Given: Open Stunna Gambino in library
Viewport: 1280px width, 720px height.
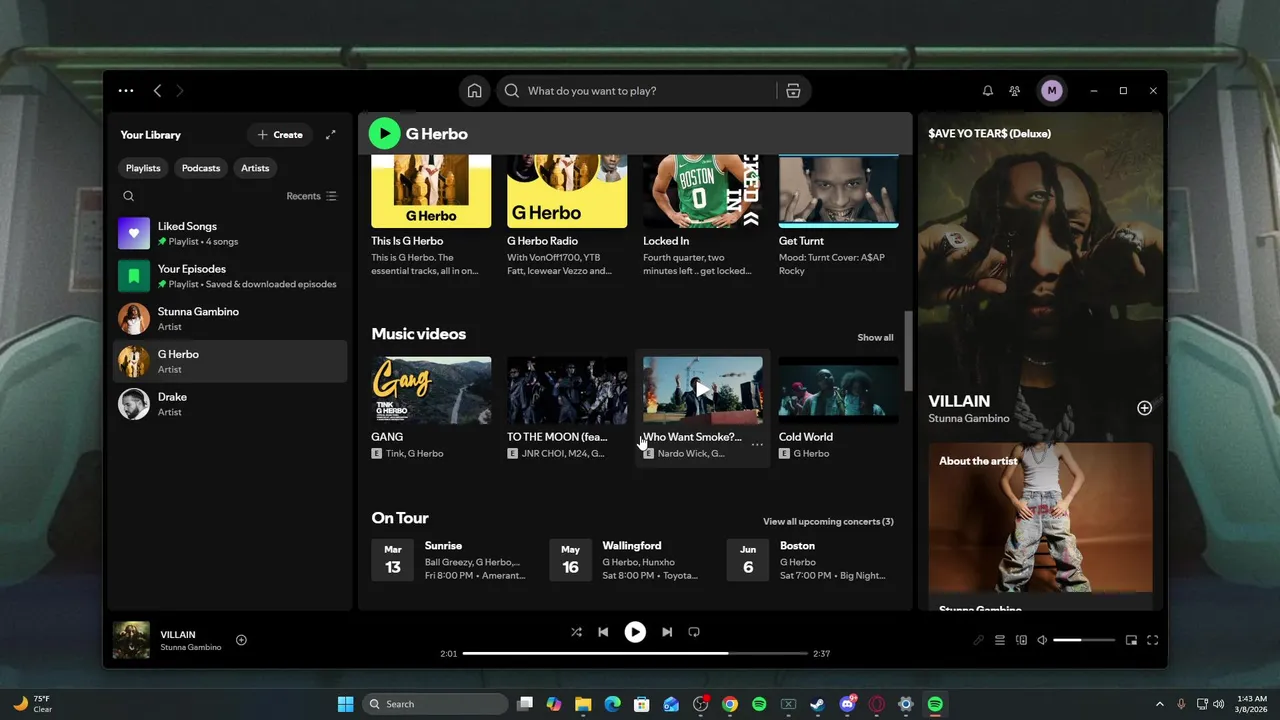Looking at the screenshot, I should [230, 319].
